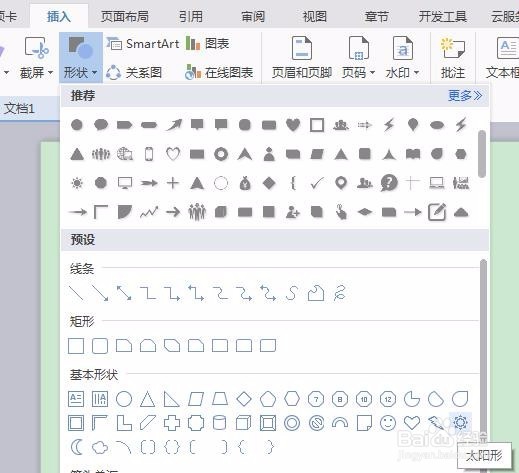The width and height of the screenshot is (519, 473).
Task: Click the 图表 chart button
Action: (x=207, y=44)
